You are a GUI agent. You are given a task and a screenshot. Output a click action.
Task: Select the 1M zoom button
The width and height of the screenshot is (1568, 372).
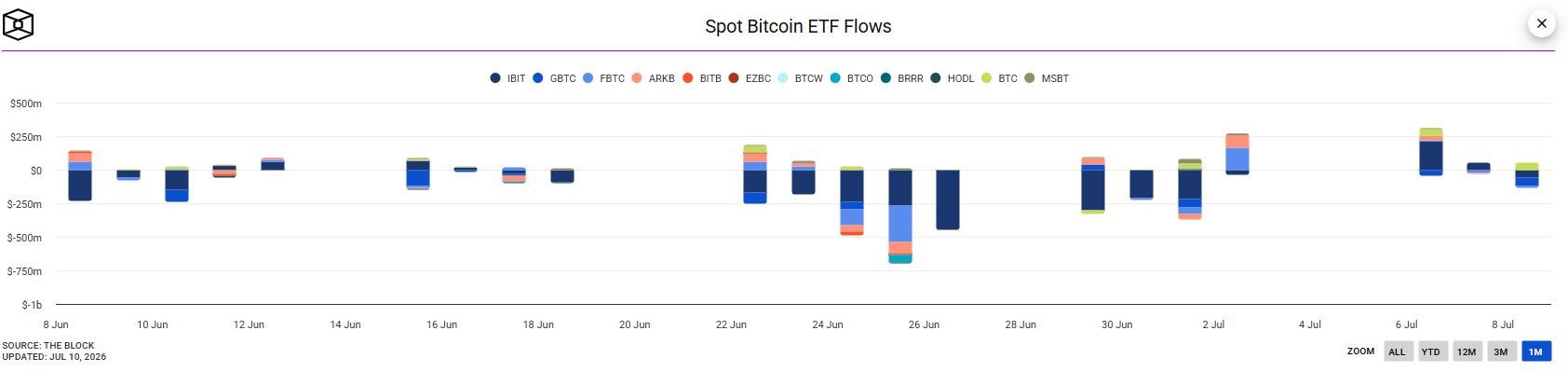click(1535, 351)
